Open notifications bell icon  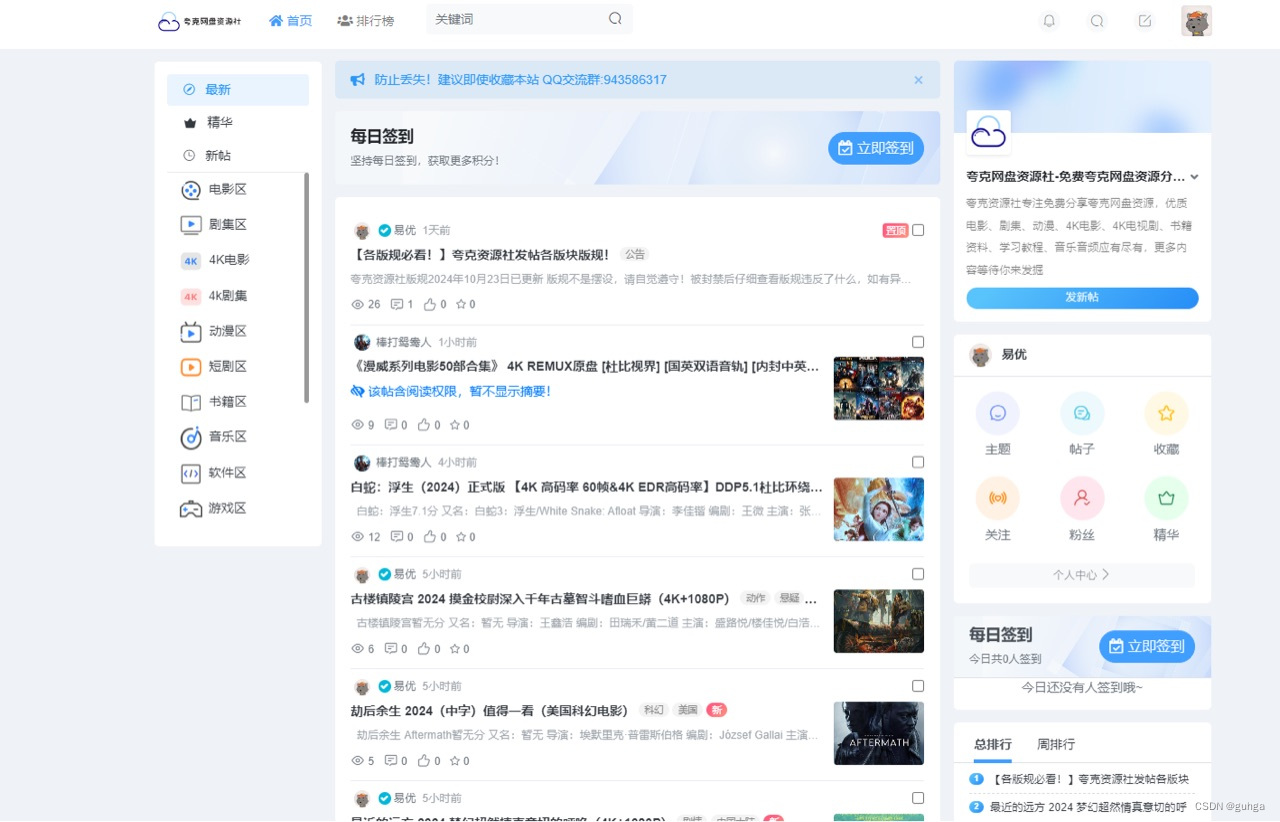tap(1049, 20)
